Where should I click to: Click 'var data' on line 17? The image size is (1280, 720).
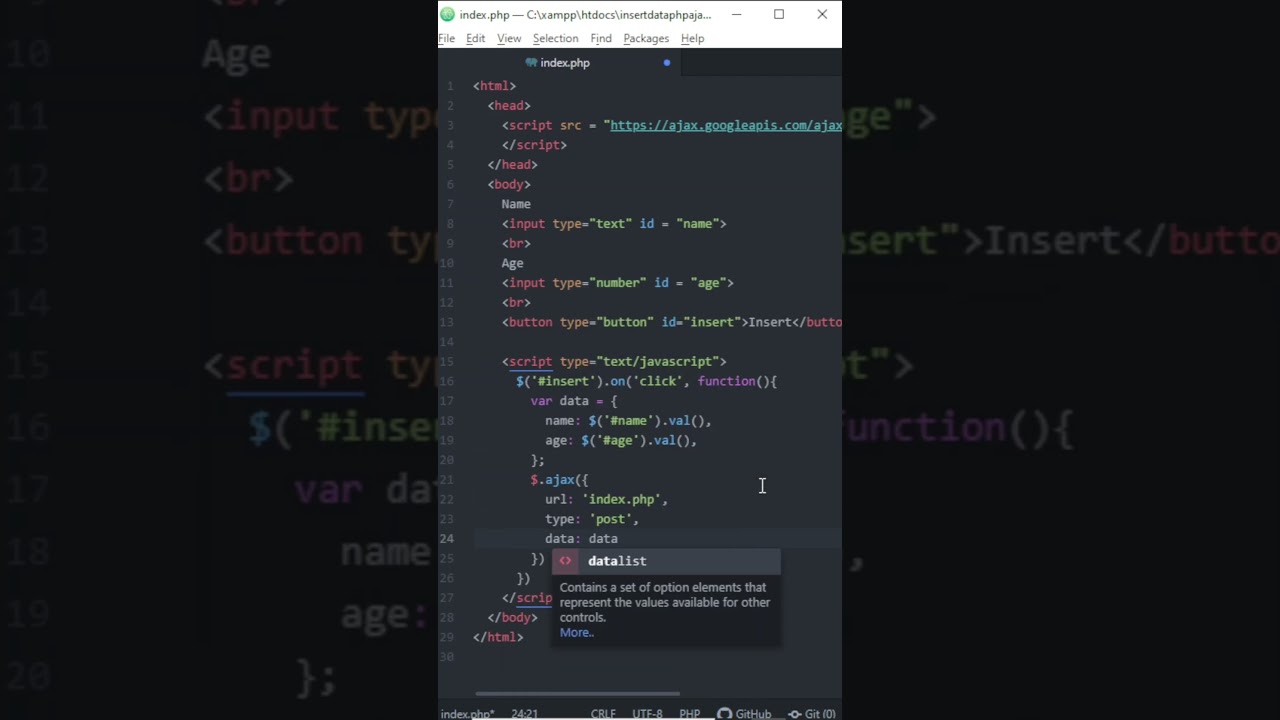[560, 401]
